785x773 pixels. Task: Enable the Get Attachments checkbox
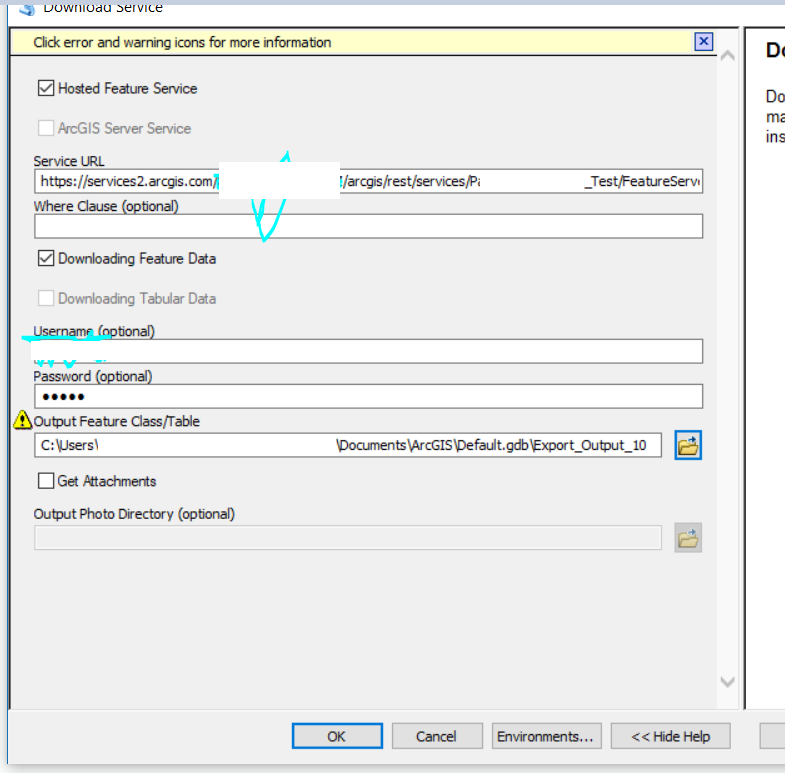[x=46, y=481]
